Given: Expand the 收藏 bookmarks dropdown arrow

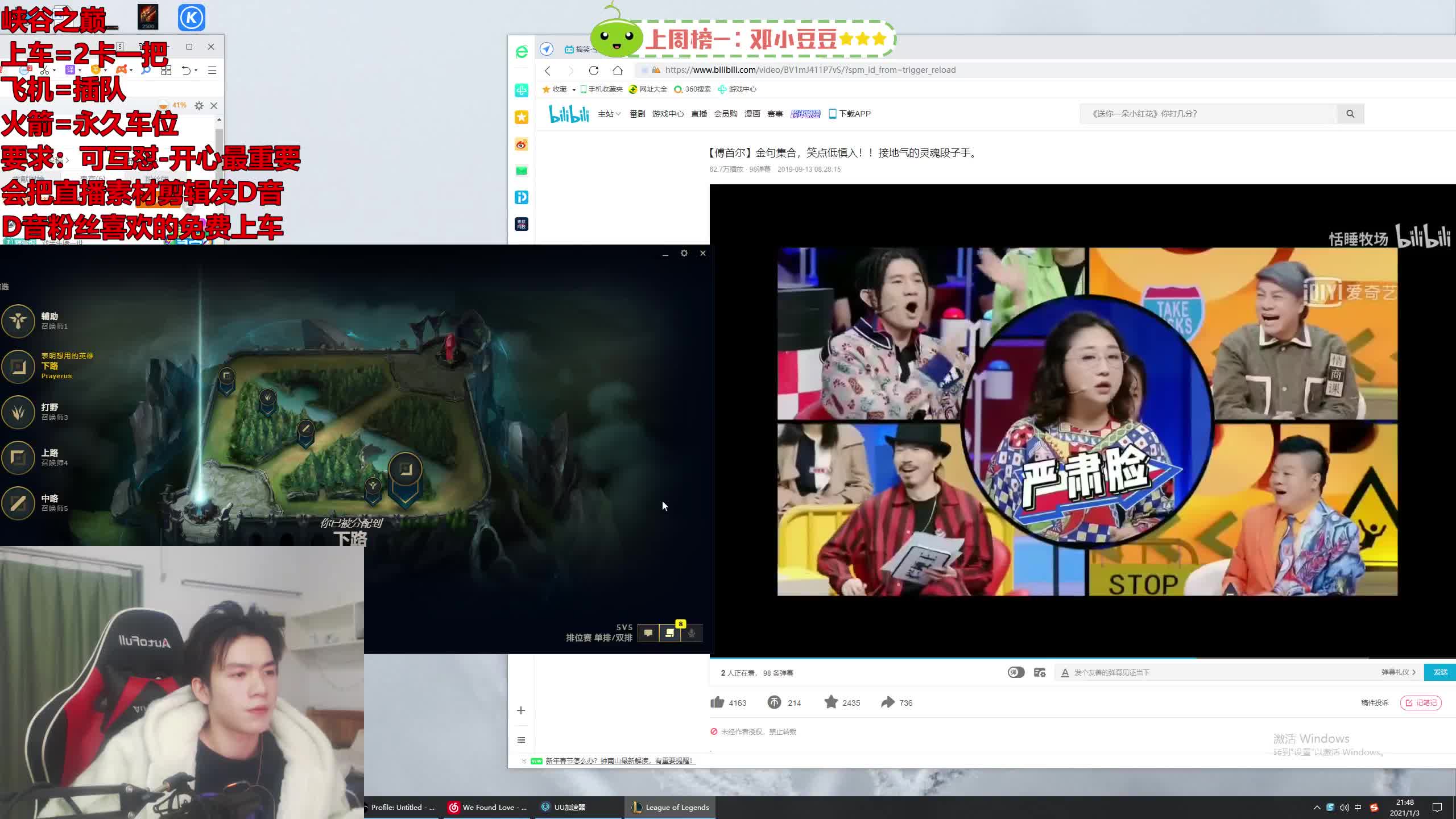Looking at the screenshot, I should 574,90.
